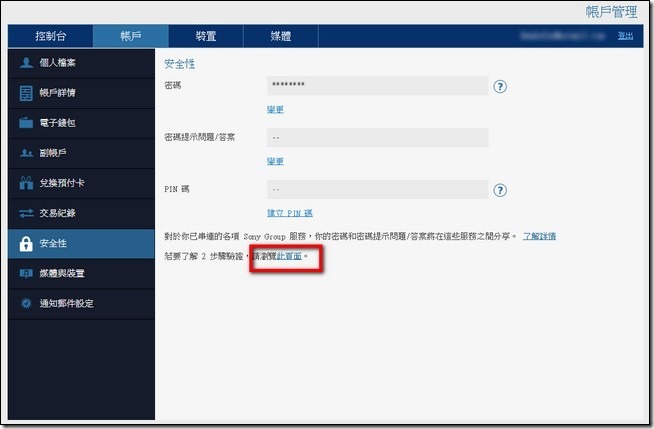
Task: Click the 電子錢包 wallet icon
Action: coord(26,123)
